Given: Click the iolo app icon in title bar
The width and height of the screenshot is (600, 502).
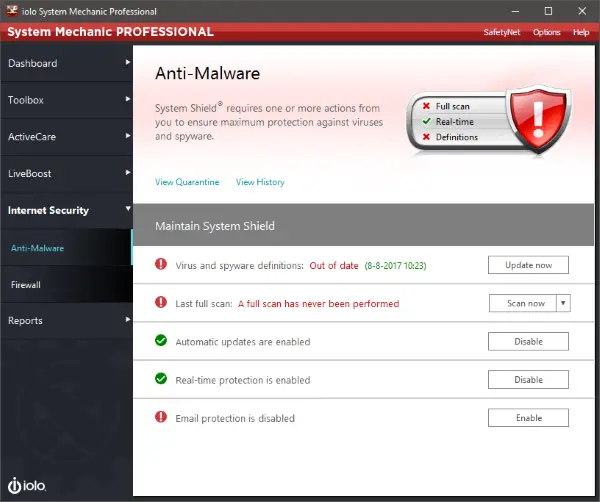Looking at the screenshot, I should pos(12,11).
